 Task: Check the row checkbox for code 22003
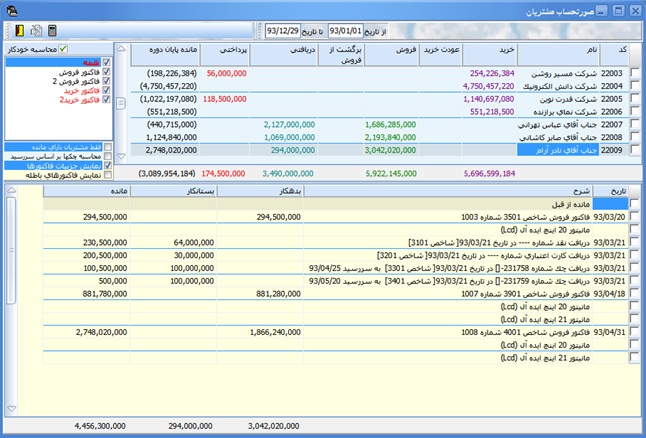pos(634,73)
